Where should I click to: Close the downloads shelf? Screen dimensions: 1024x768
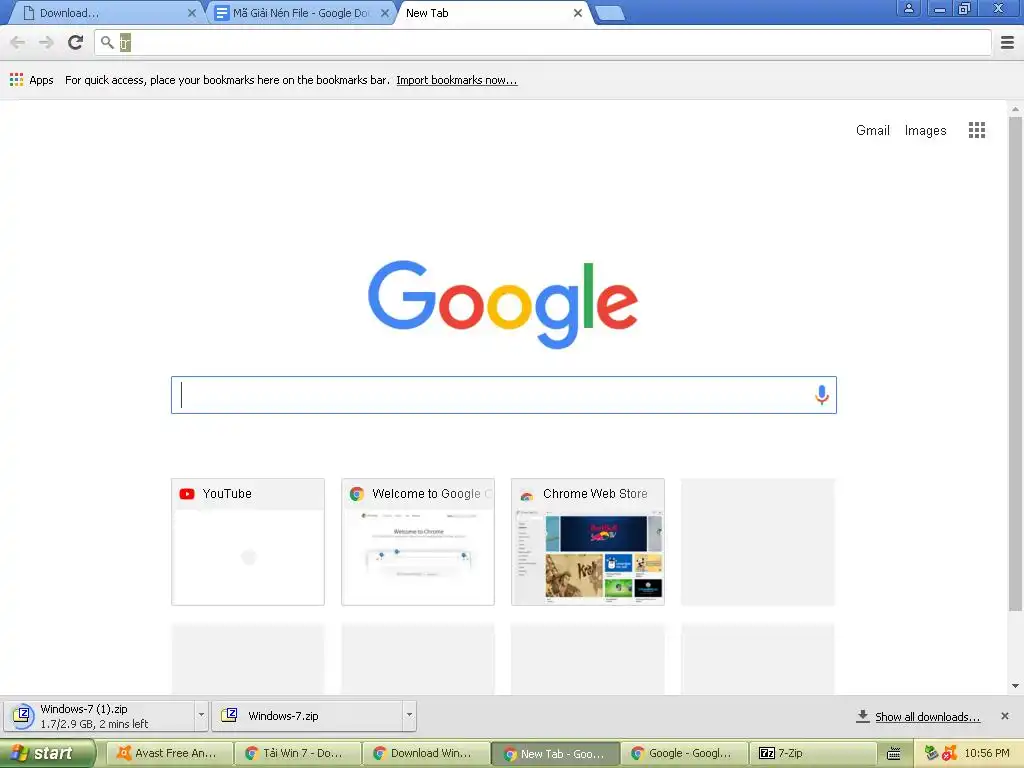coord(1004,716)
